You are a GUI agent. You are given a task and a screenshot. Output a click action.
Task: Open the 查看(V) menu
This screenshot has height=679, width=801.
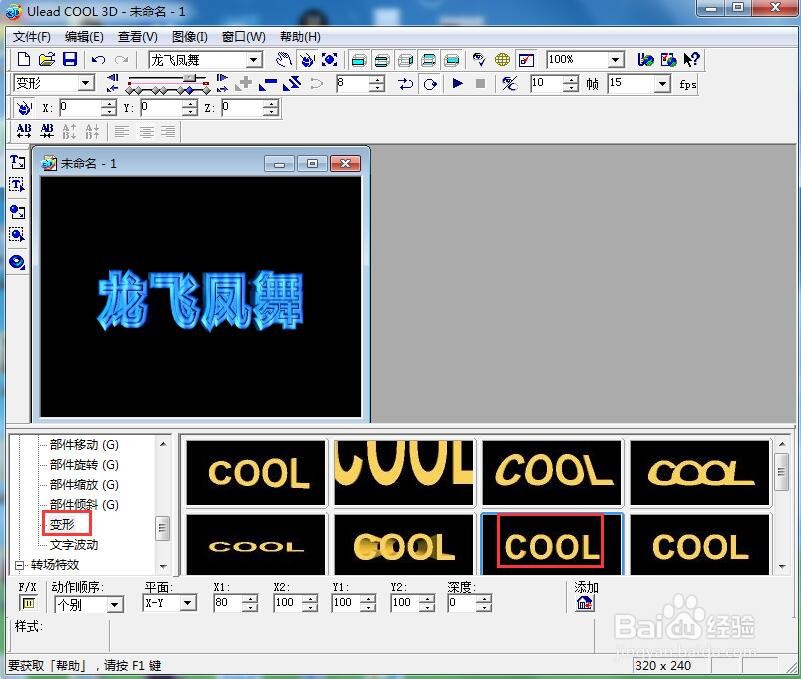pos(137,37)
